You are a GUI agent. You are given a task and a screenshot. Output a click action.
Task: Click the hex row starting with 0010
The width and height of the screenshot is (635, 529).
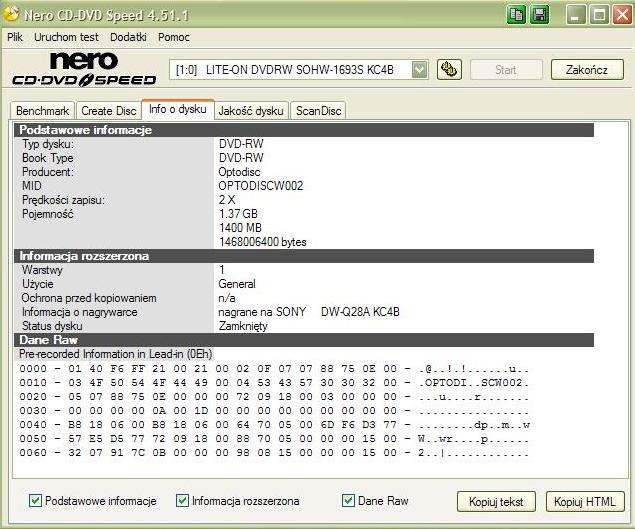(274, 383)
